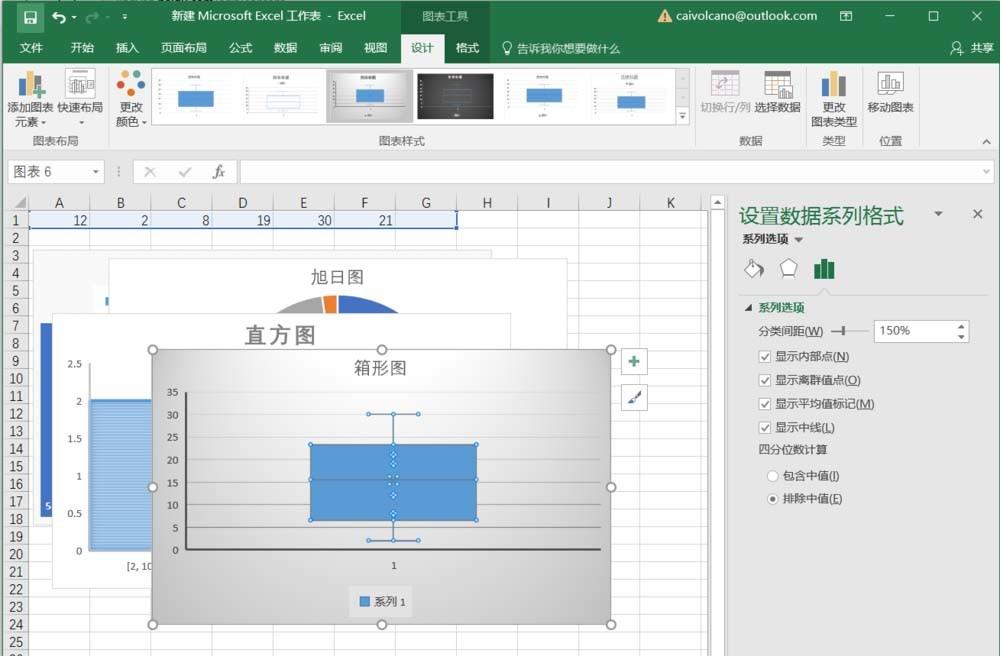The image size is (1000, 656).
Task: Uncheck 显示中线 option
Action: coord(765,426)
